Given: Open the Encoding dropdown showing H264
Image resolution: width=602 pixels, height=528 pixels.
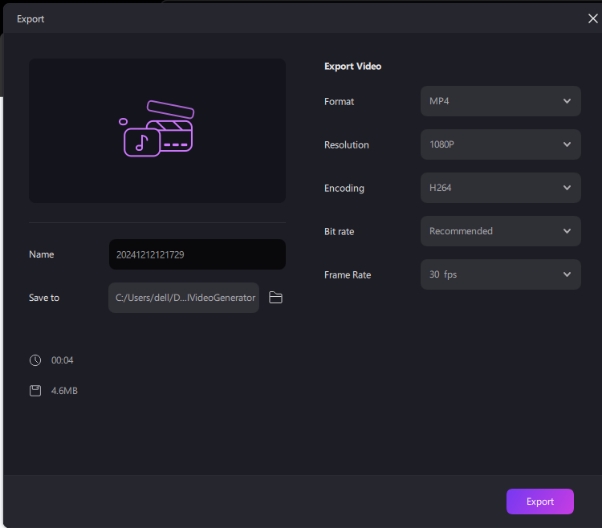Looking at the screenshot, I should click(499, 188).
